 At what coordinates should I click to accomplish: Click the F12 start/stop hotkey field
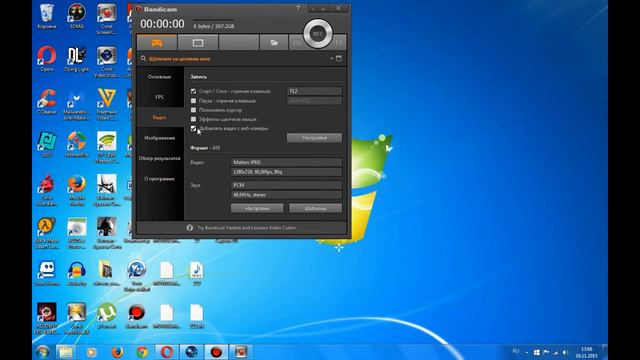pos(314,91)
